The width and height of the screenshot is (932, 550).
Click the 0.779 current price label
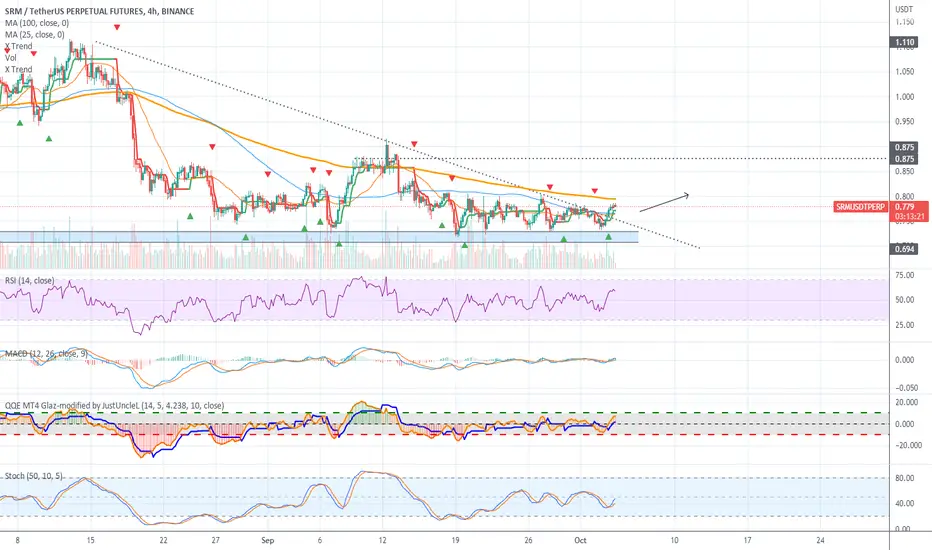[x=905, y=207]
